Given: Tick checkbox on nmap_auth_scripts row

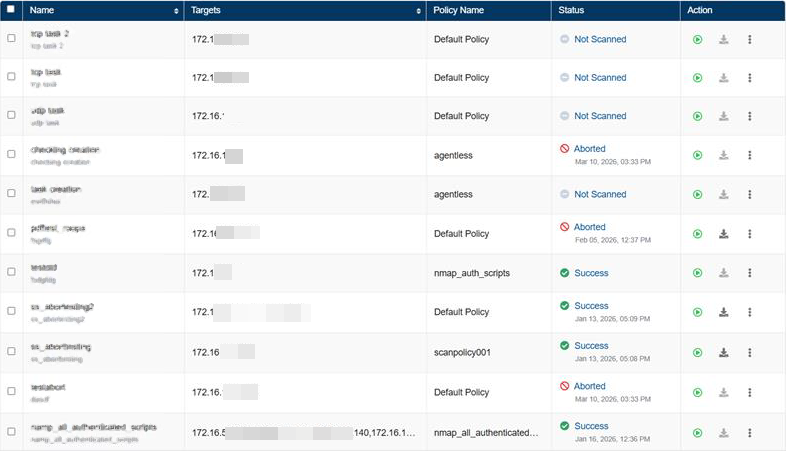Looking at the screenshot, I should (11, 272).
